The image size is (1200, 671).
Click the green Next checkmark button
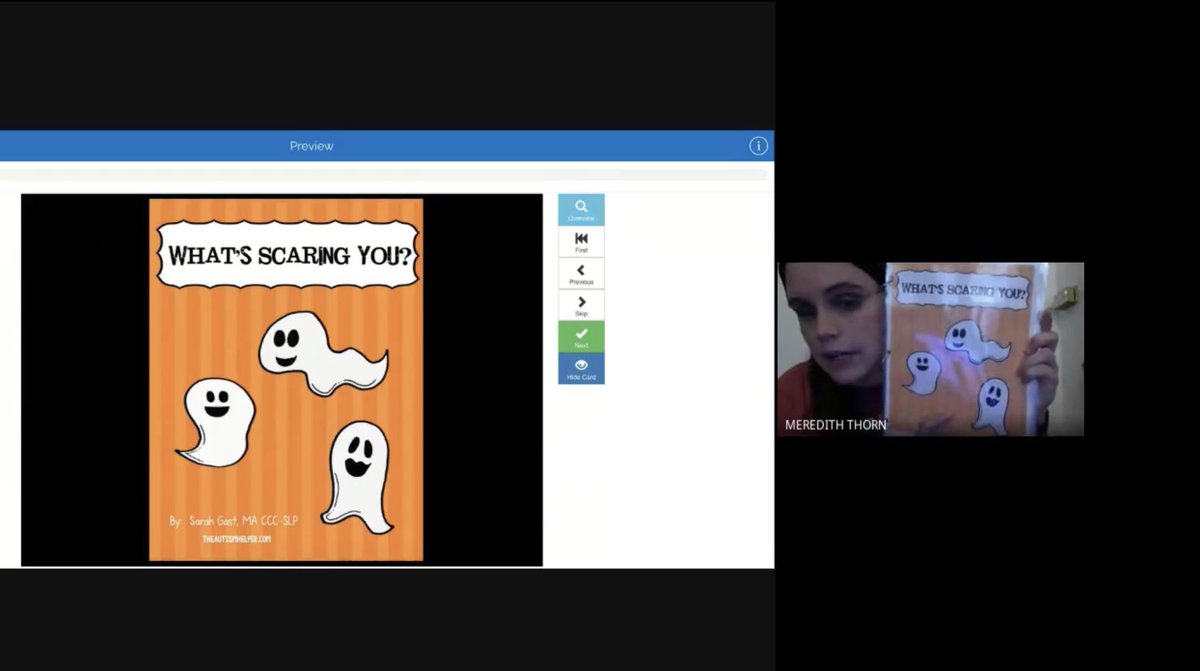coord(581,337)
